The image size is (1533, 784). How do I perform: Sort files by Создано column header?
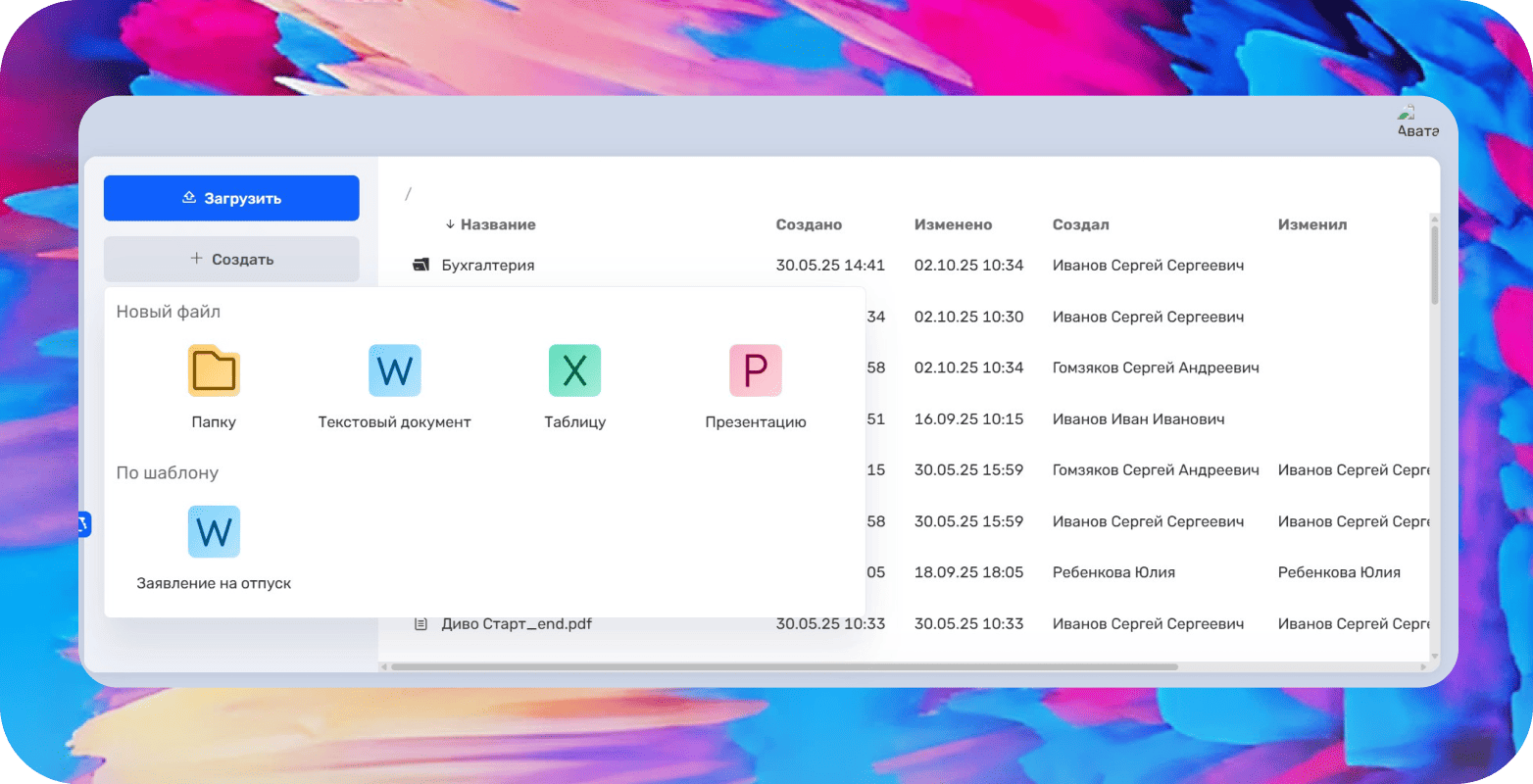point(809,224)
